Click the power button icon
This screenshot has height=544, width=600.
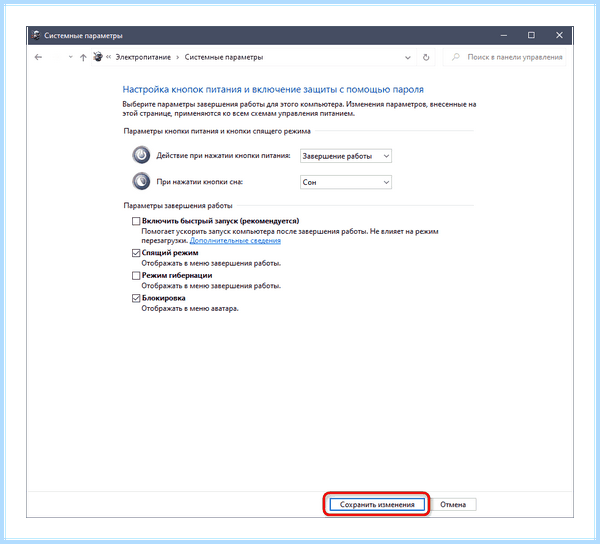tap(141, 155)
